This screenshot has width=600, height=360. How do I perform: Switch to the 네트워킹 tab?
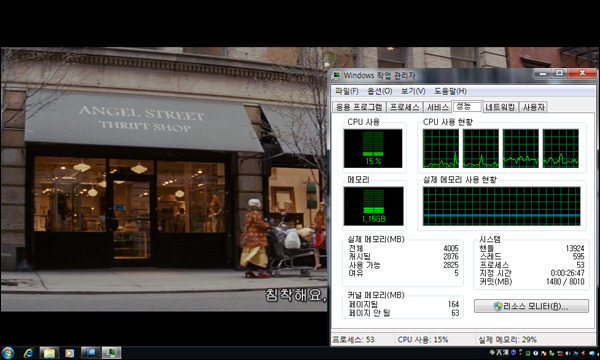(500, 108)
